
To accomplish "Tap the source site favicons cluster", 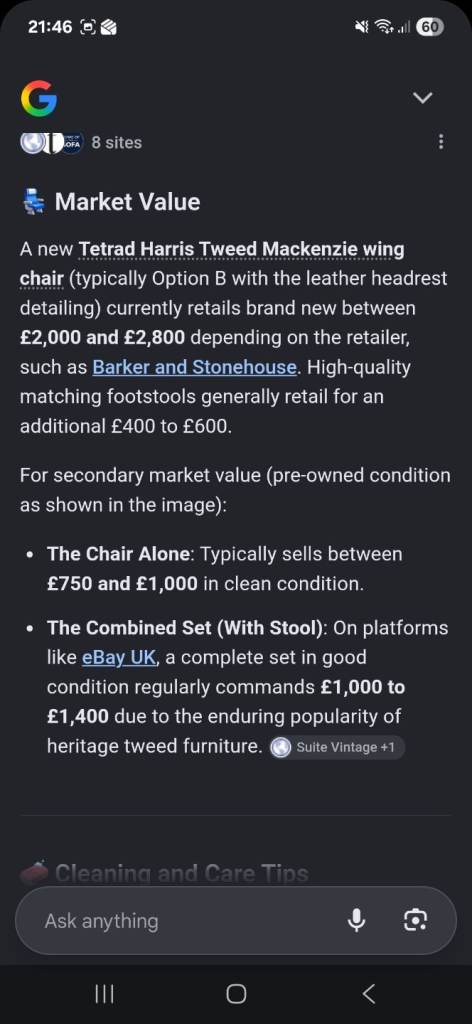I will pos(52,142).
